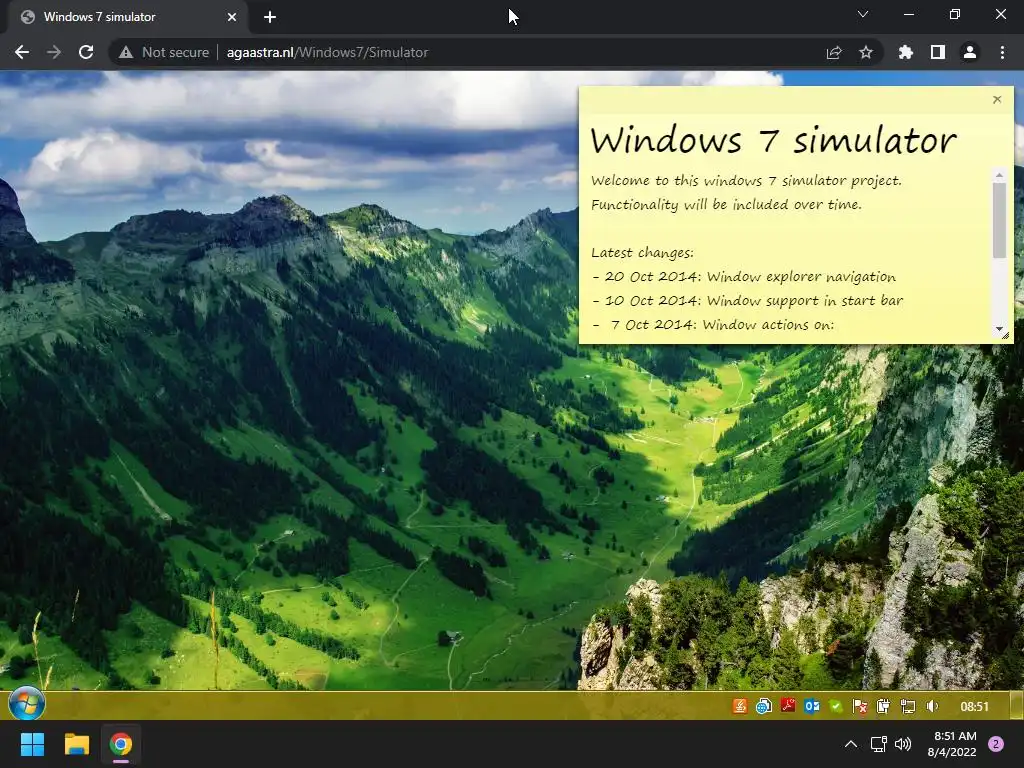Image resolution: width=1024 pixels, height=768 pixels.
Task: Click the sticky note scroll-down arrow
Action: 999,328
